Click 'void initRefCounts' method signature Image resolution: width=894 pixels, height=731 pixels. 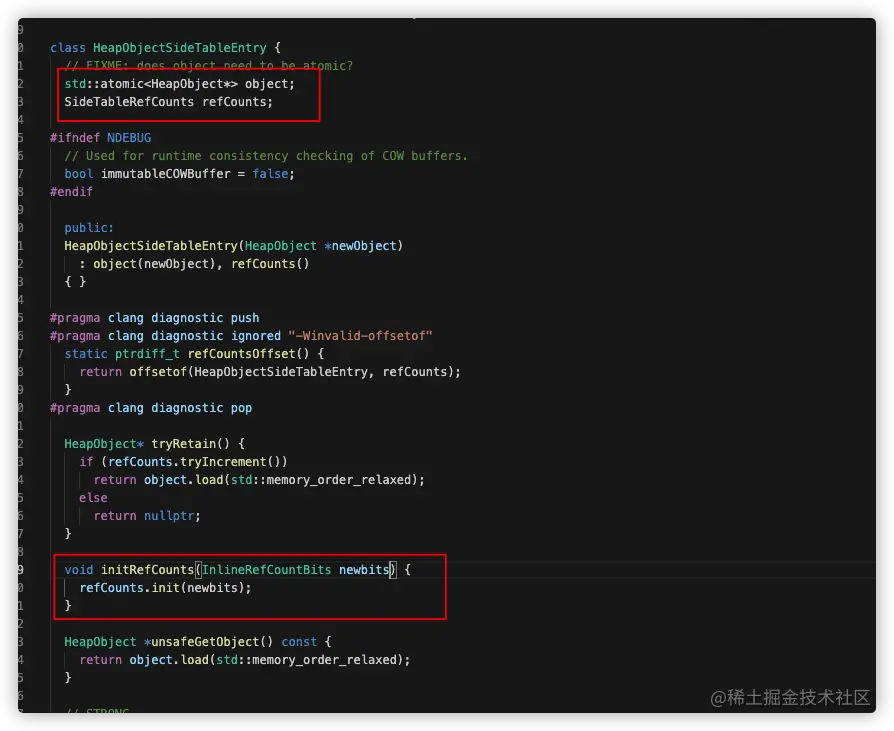click(237, 570)
